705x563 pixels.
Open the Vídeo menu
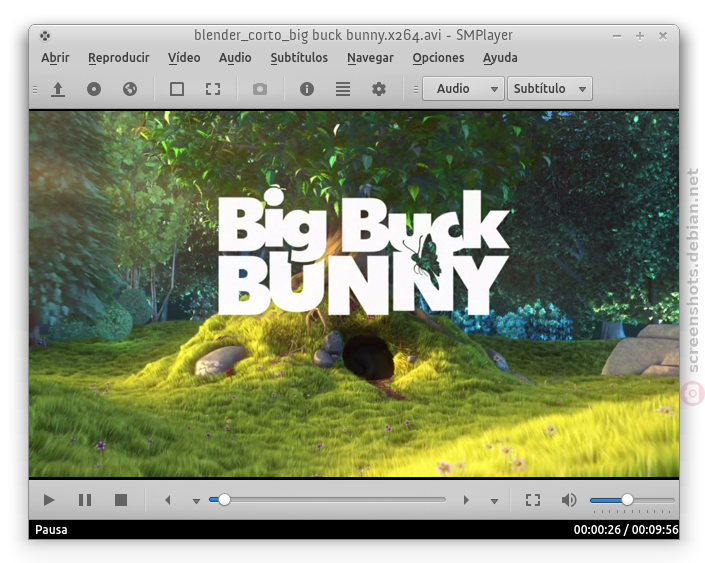(x=184, y=58)
